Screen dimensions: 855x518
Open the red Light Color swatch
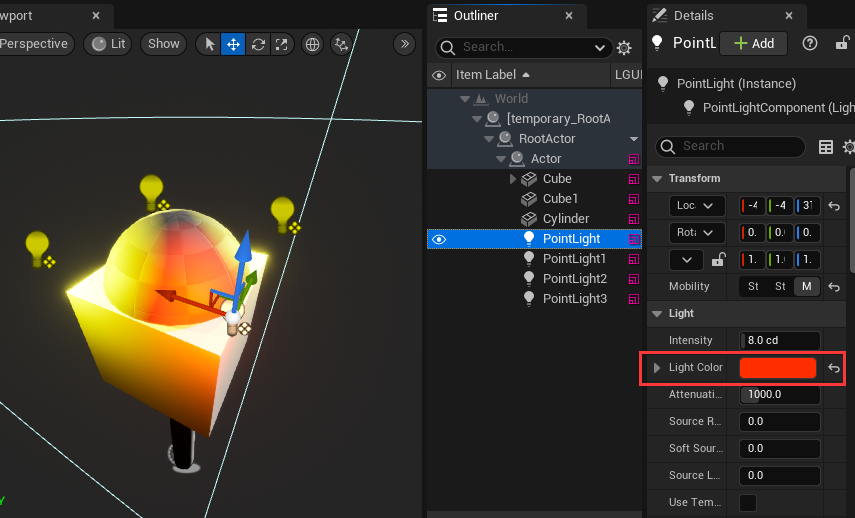click(778, 368)
